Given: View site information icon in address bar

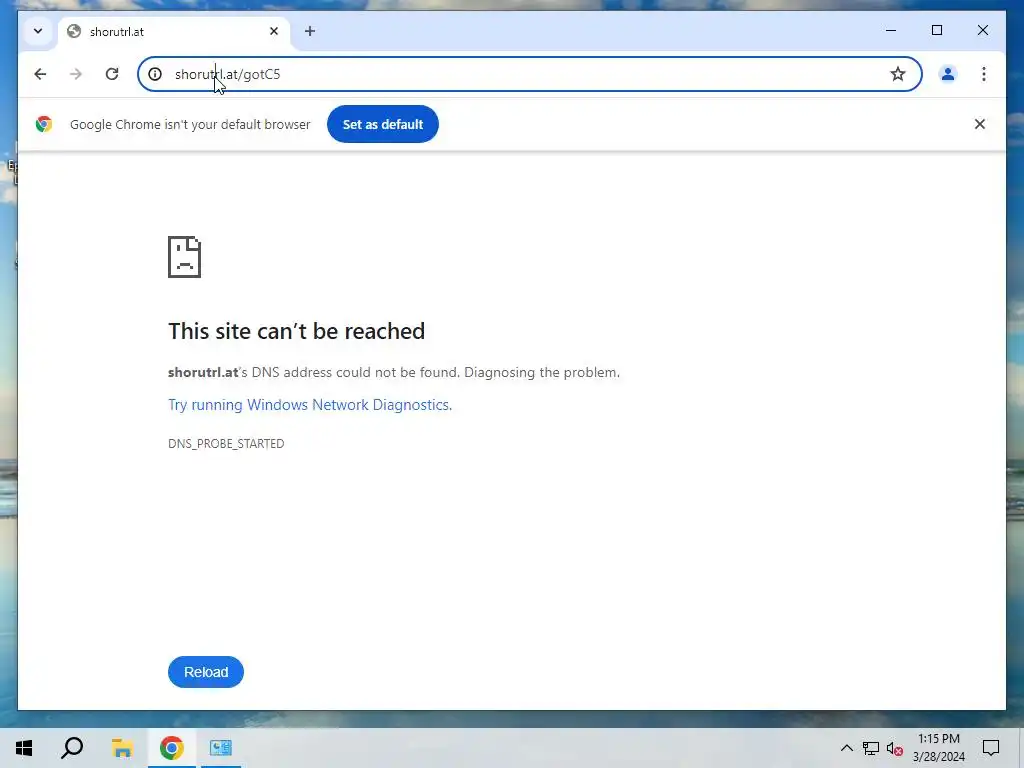Looking at the screenshot, I should (x=155, y=74).
